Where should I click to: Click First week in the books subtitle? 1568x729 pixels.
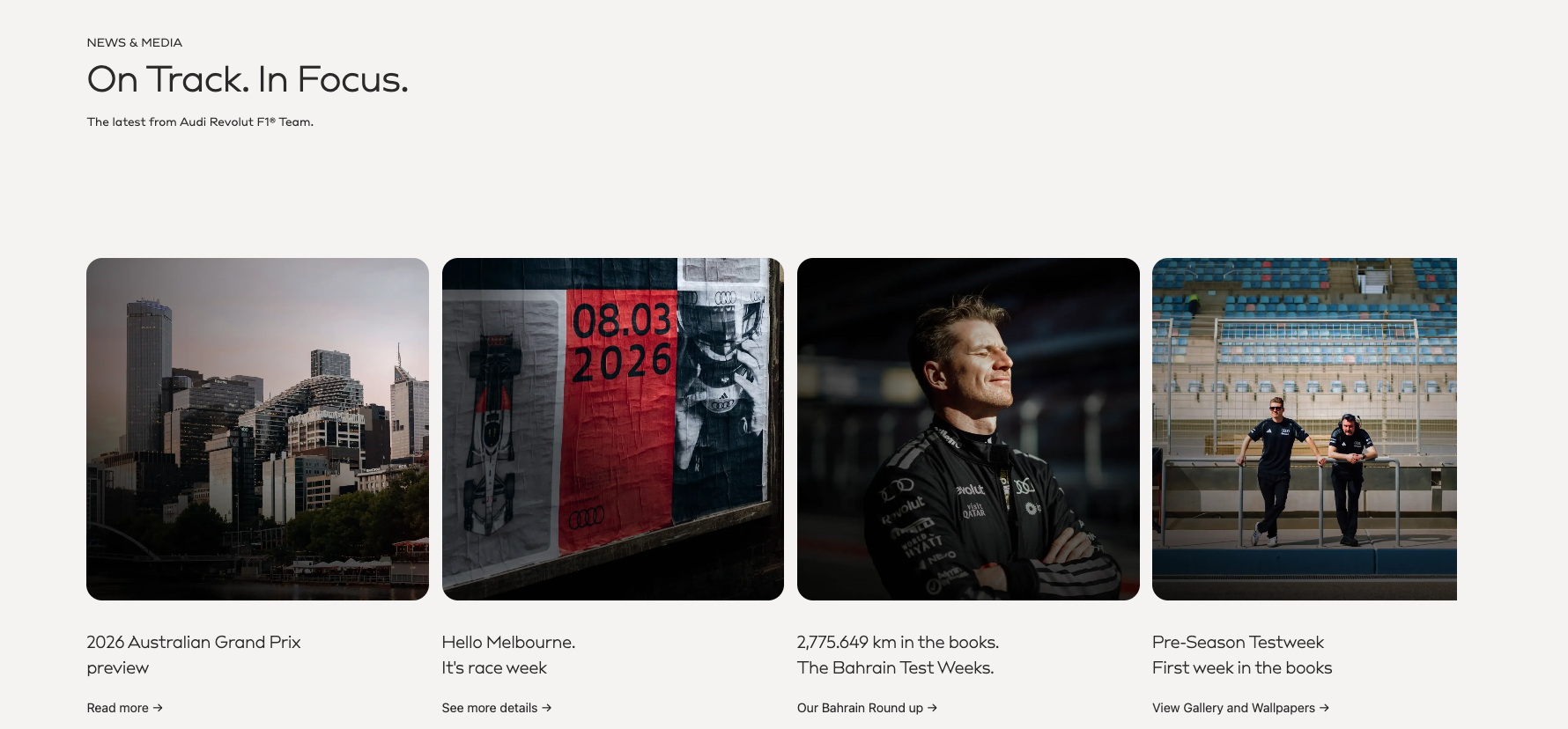[1242, 668]
